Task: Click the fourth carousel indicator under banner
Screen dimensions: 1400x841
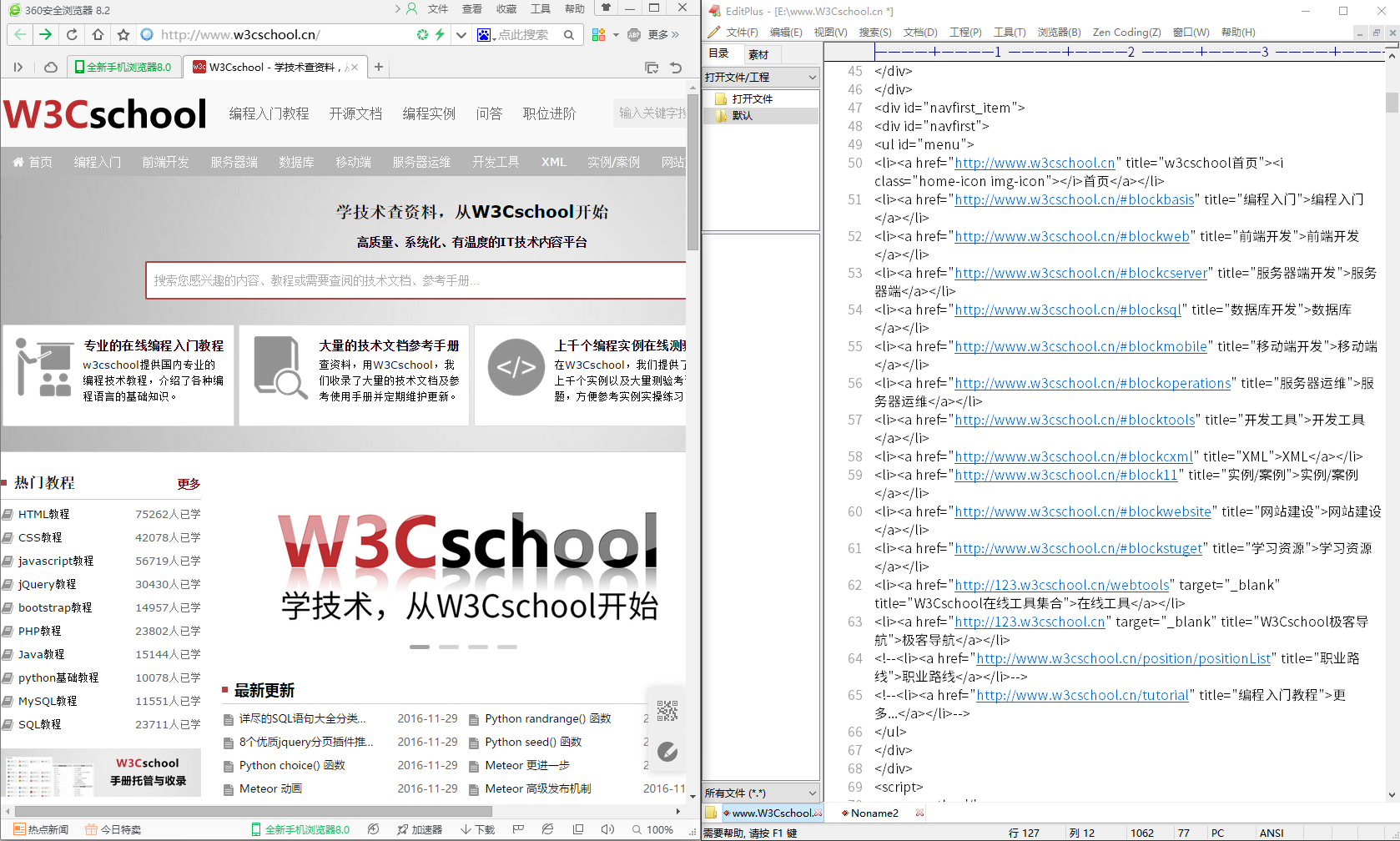Action: [x=507, y=647]
